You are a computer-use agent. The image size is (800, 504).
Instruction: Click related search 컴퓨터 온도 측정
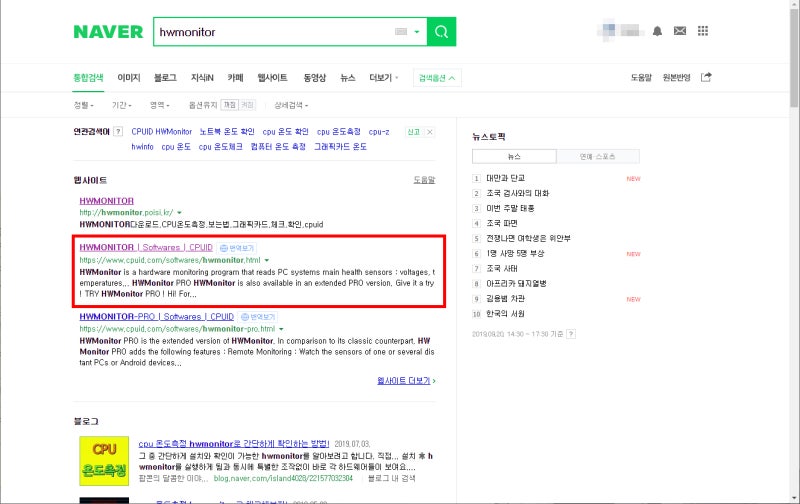coord(278,147)
